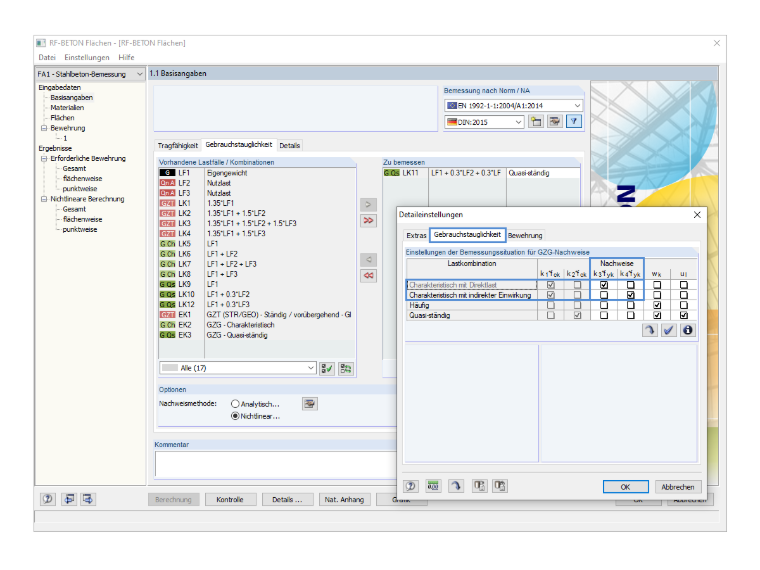Click the double right arrow to add all cases
The width and height of the screenshot is (760, 570).
pos(368,221)
